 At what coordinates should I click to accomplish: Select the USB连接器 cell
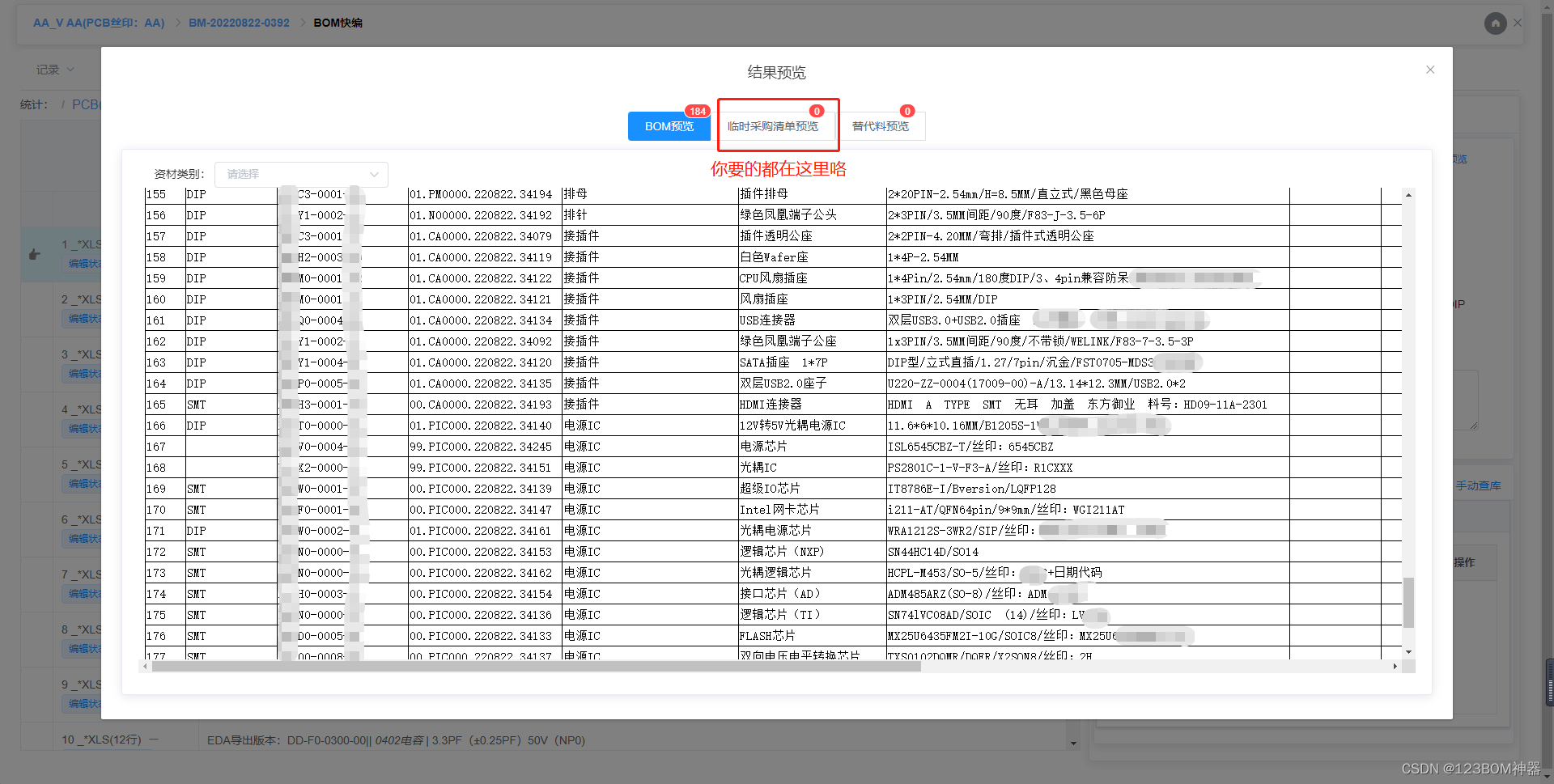(x=812, y=320)
